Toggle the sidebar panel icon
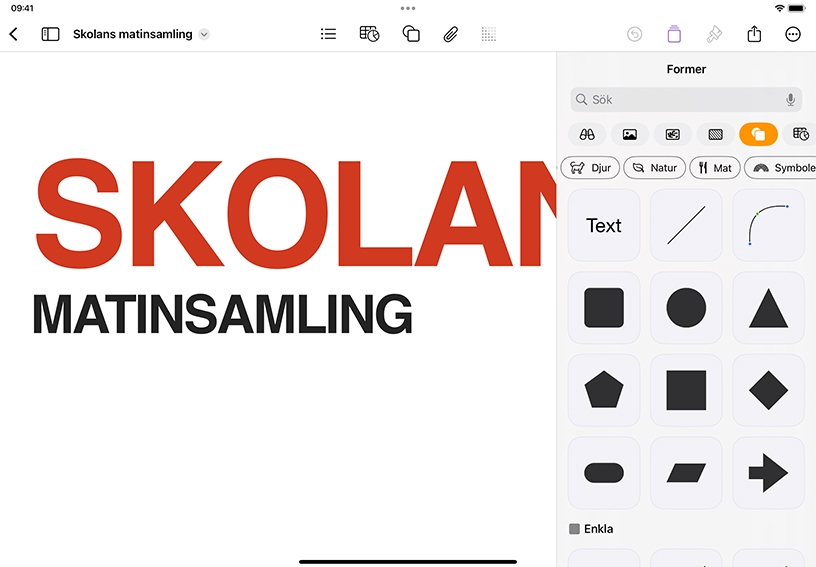This screenshot has width=816, height=567. pos(50,34)
